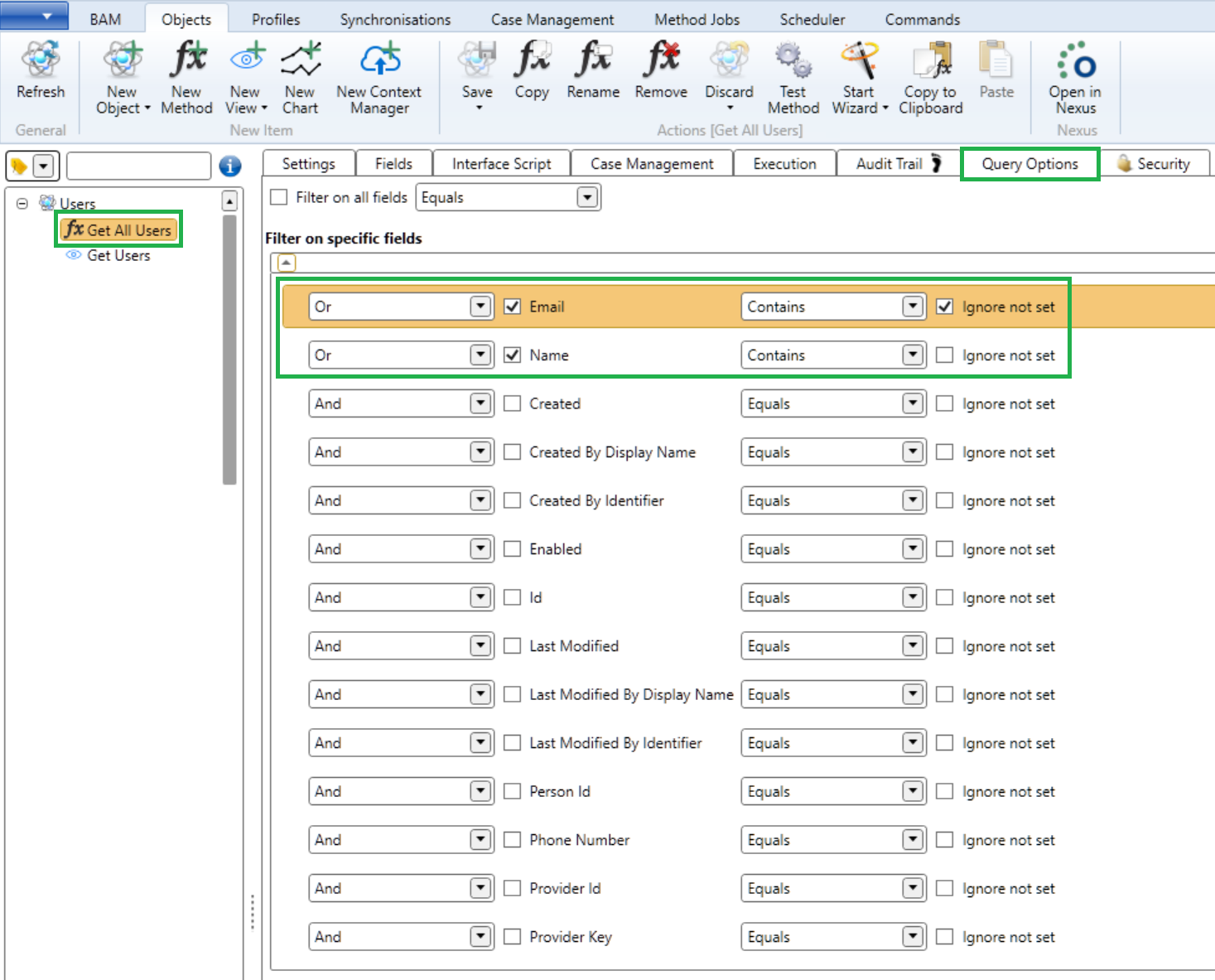Run Test Method

coord(793,59)
